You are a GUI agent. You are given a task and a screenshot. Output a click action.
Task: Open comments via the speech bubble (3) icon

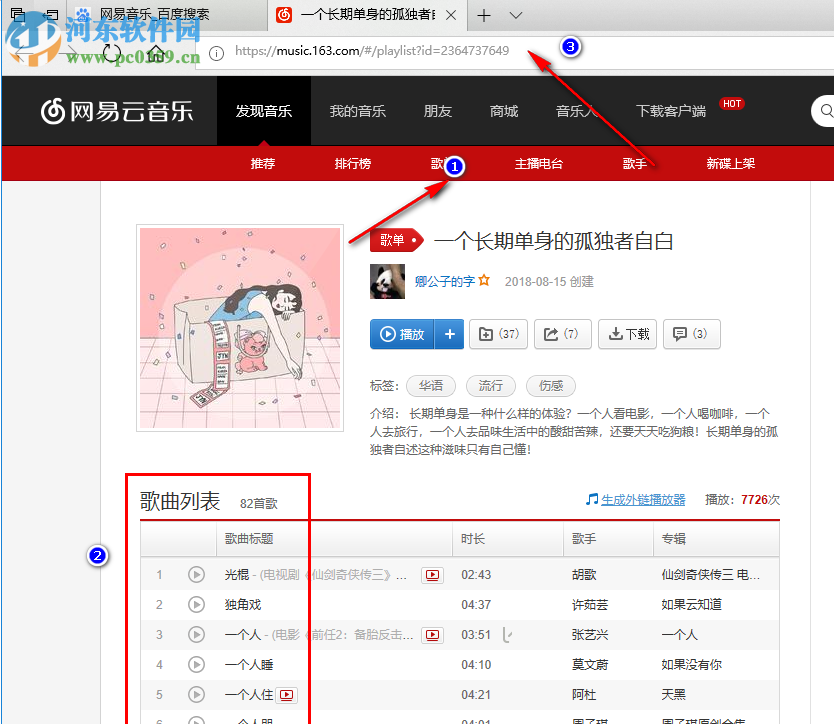(x=691, y=334)
